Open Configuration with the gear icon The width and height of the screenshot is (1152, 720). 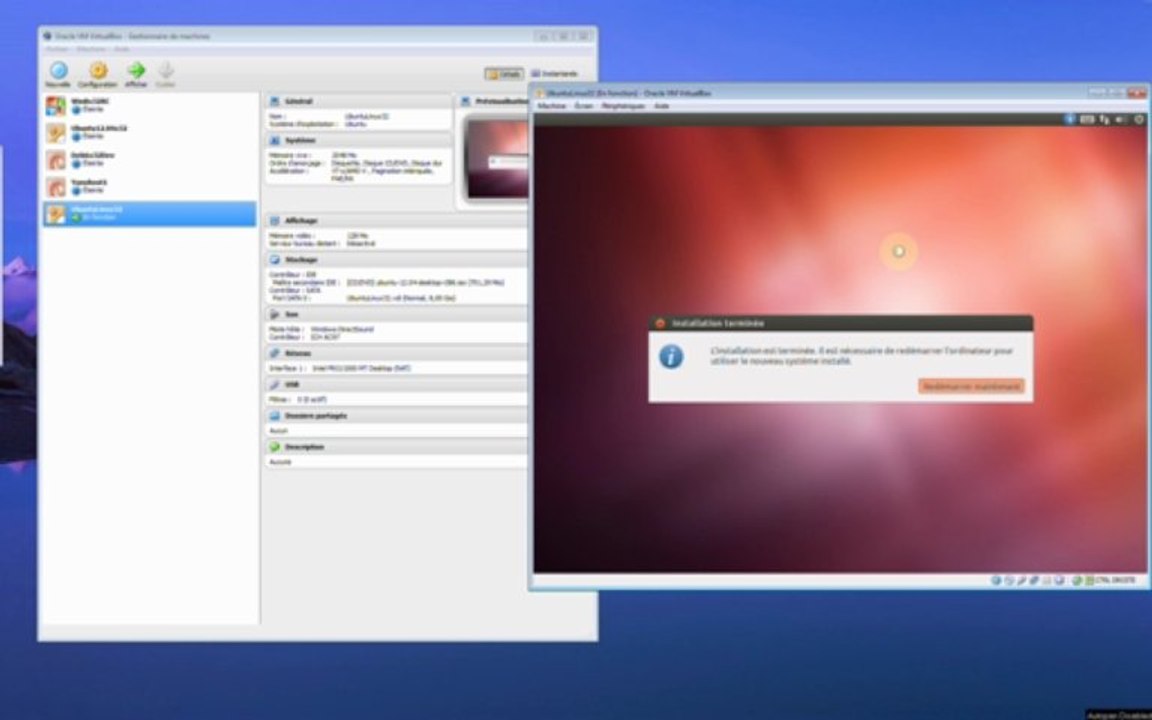98,71
